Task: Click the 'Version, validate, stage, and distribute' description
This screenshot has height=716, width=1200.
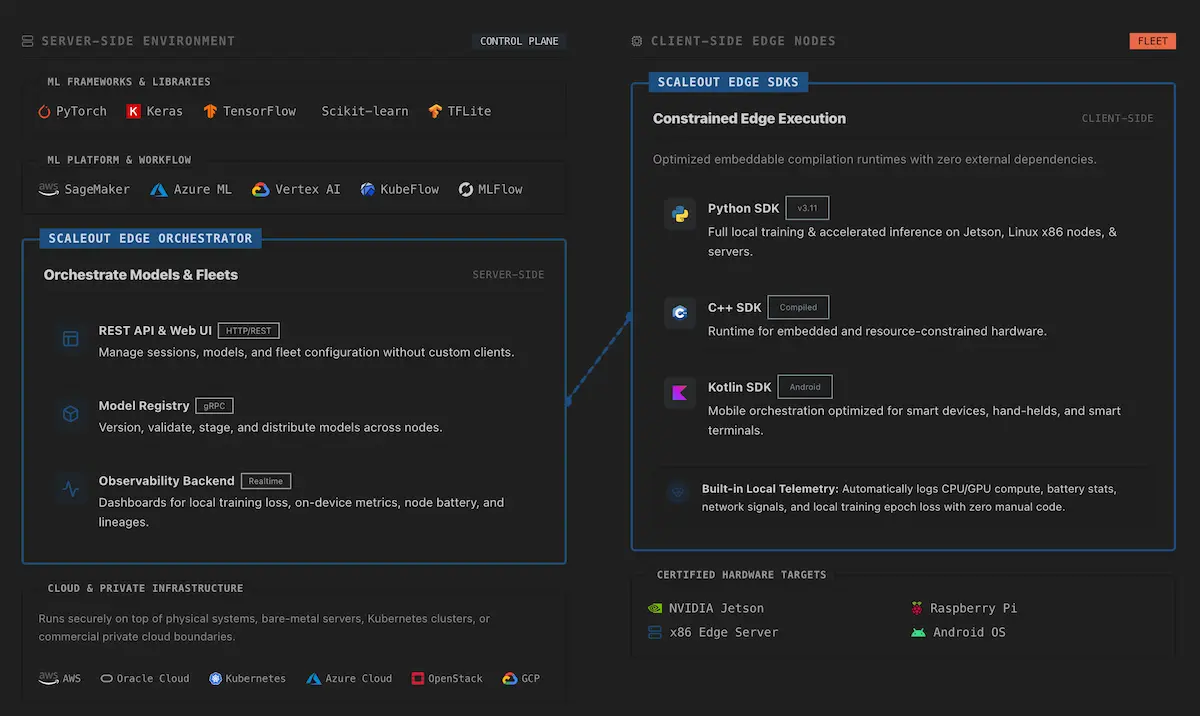Action: click(x=270, y=427)
